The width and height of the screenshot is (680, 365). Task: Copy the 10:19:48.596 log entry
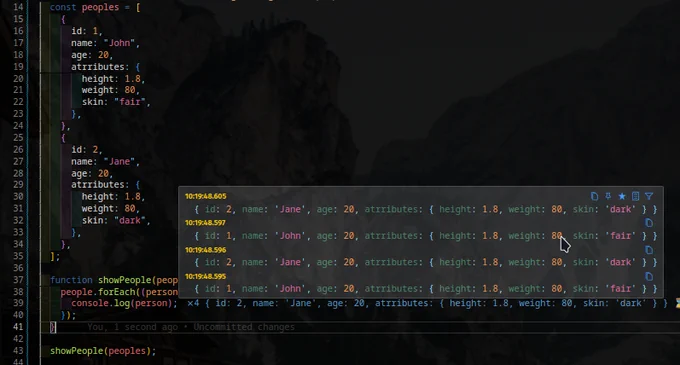click(x=649, y=250)
